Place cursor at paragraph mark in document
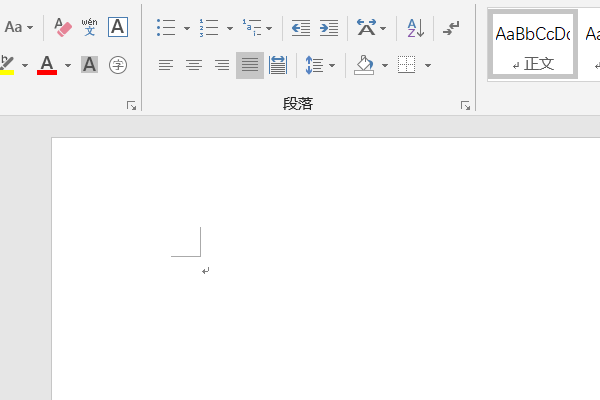The width and height of the screenshot is (600, 400). pyautogui.click(x=205, y=271)
